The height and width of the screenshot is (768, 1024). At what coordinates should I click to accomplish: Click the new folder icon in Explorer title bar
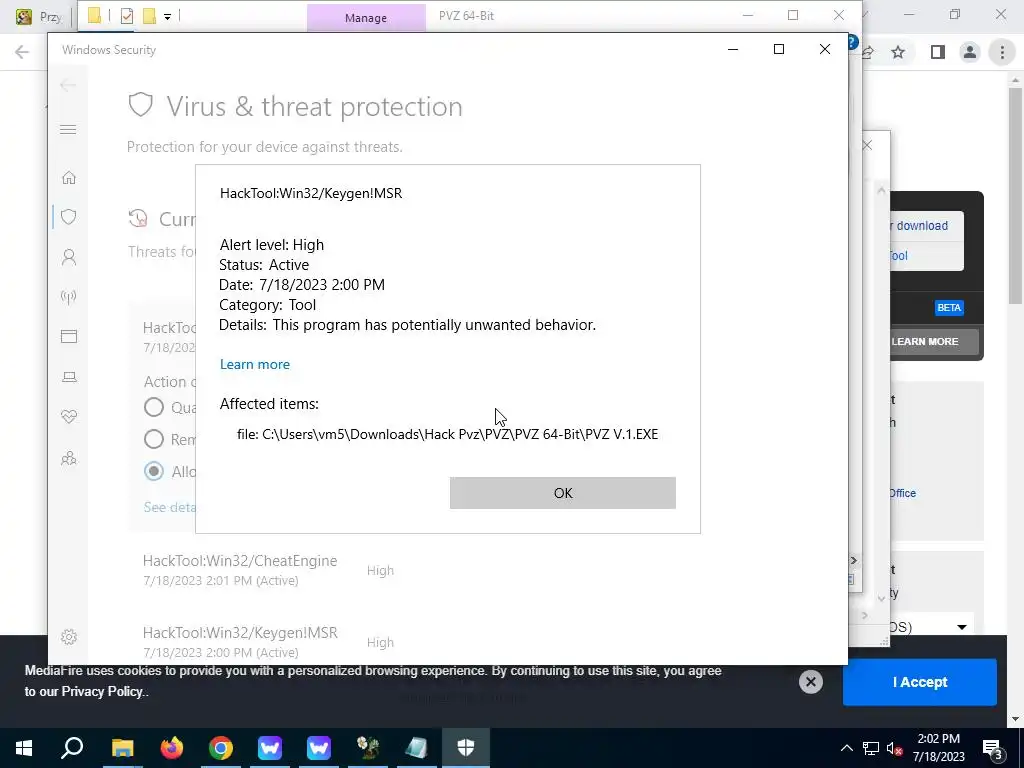[x=150, y=16]
